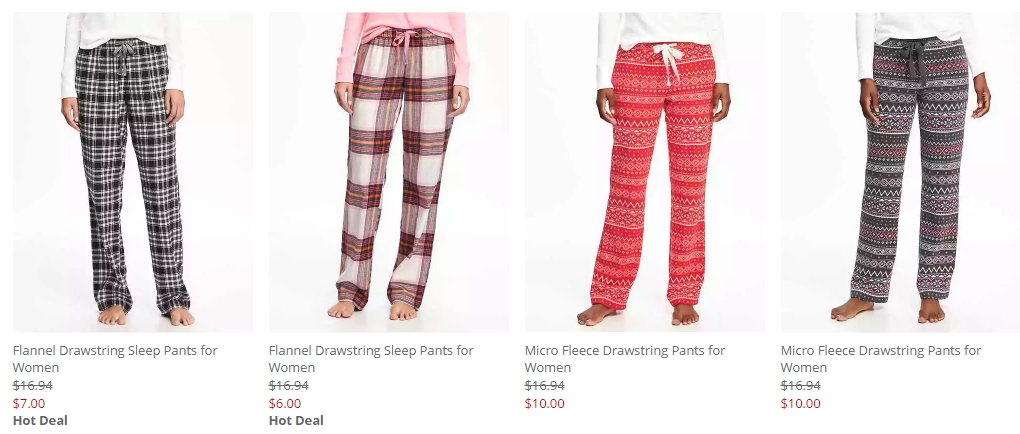The image size is (1020, 434).
Task: Open the red patterned micro fleece pants image
Action: coord(645,172)
